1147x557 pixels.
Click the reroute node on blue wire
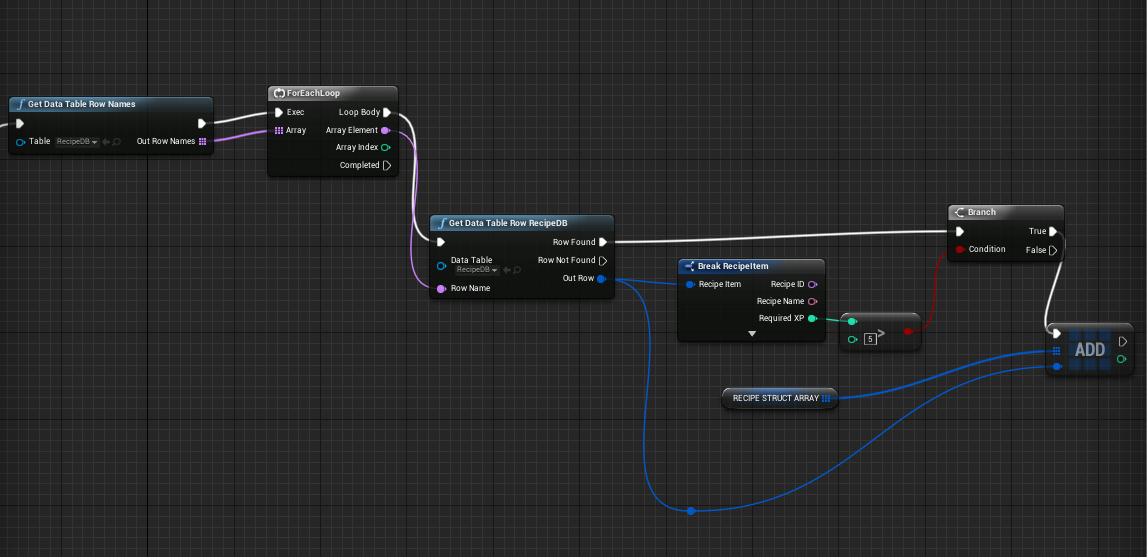pyautogui.click(x=691, y=511)
